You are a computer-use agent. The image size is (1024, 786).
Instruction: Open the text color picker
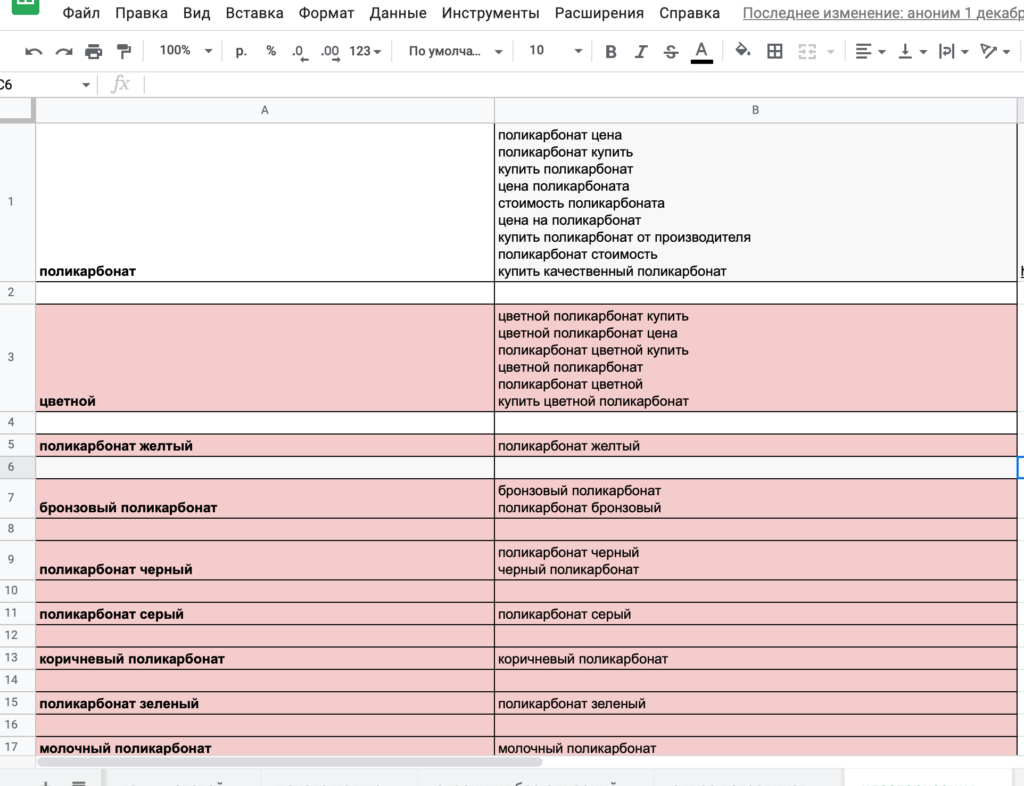click(701, 52)
